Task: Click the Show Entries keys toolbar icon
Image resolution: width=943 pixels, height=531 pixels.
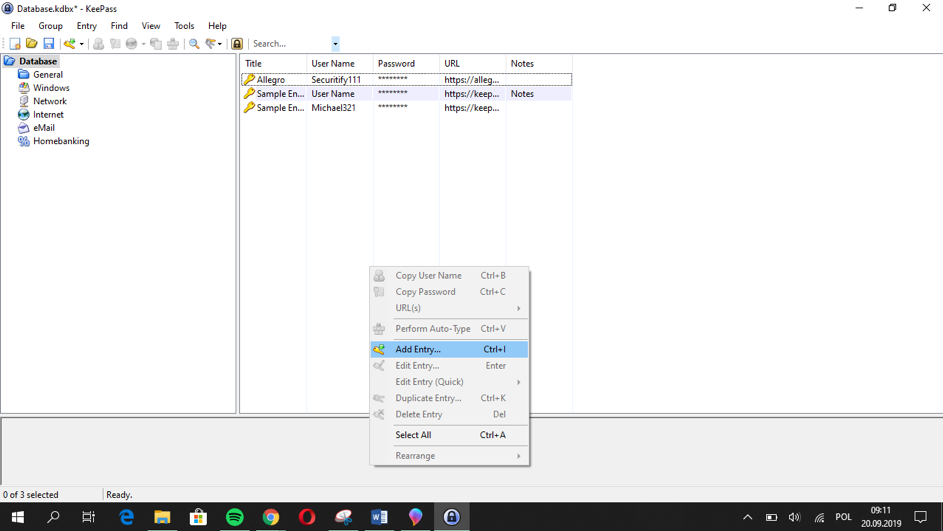Action: (x=210, y=44)
